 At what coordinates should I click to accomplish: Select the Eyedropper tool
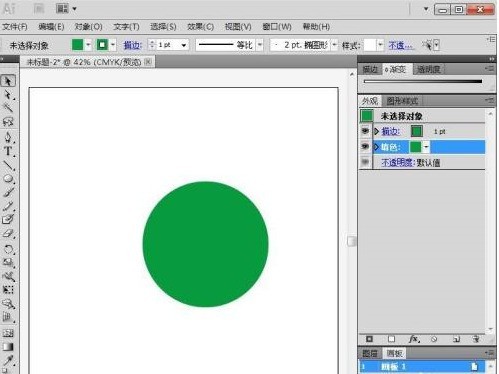tap(8, 360)
